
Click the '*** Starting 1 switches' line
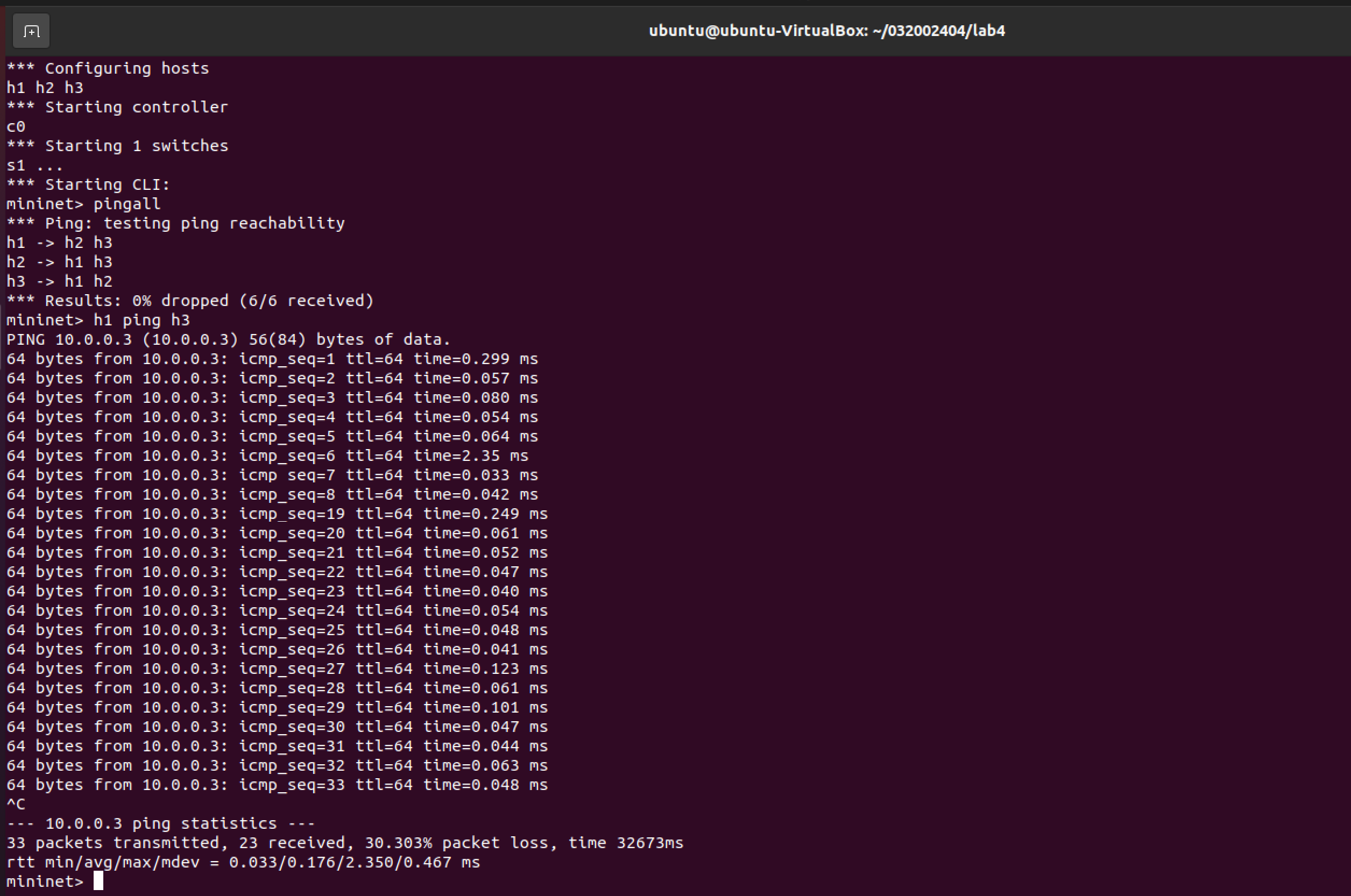tap(117, 146)
